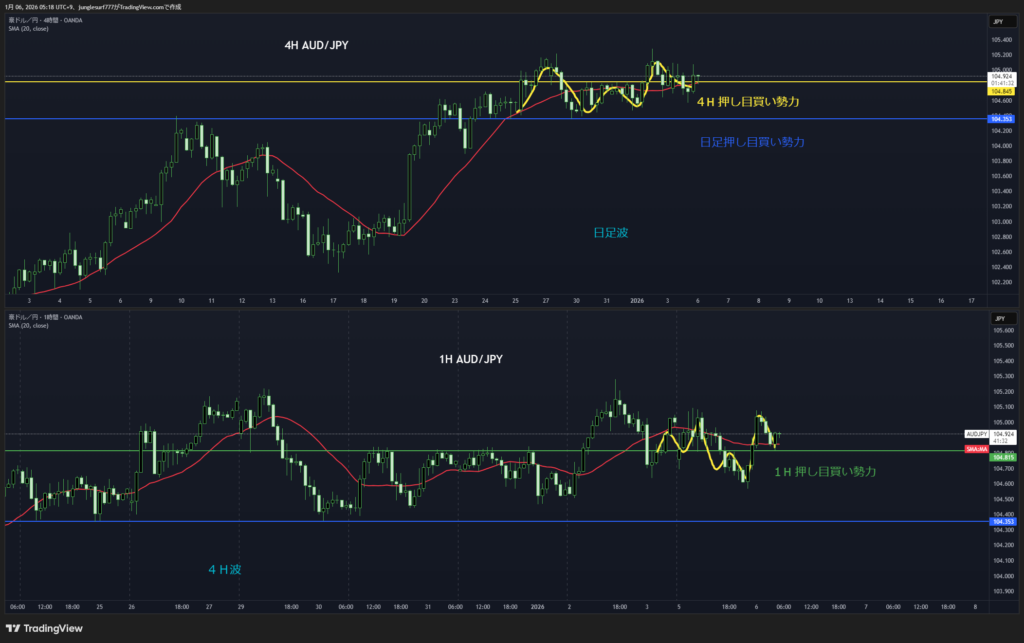Click the AUDJPY symbol tag on the 1H price axis
Image resolution: width=1024 pixels, height=643 pixels.
[x=976, y=434]
